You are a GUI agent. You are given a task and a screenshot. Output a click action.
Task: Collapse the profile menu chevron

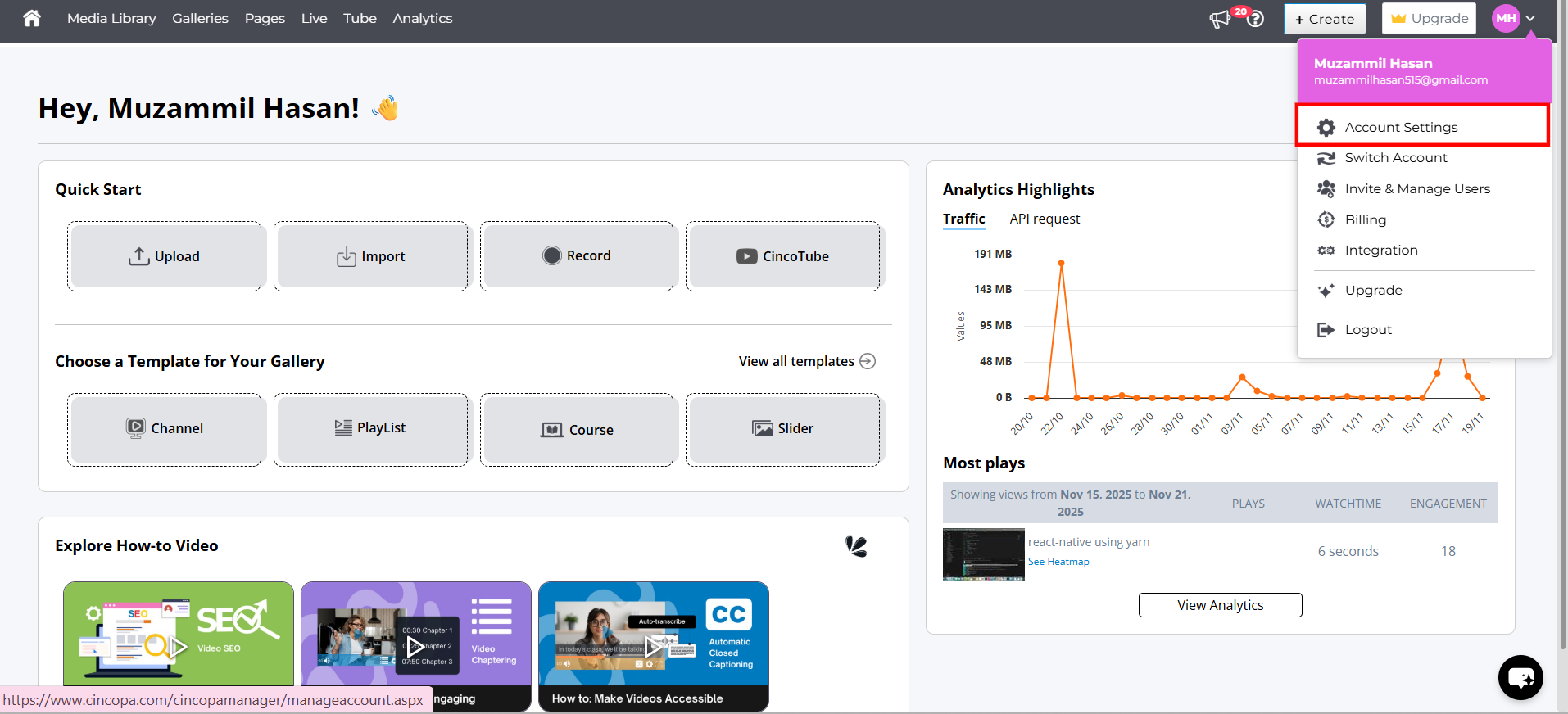pos(1530,18)
